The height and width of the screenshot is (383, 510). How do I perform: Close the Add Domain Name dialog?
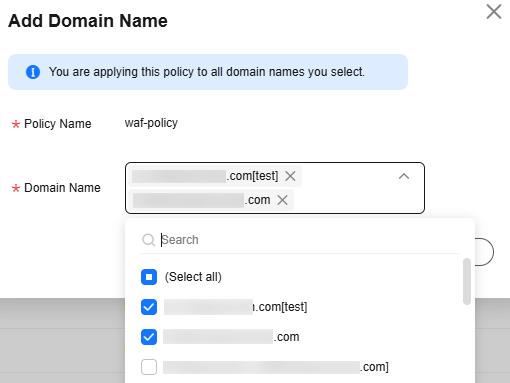click(494, 12)
